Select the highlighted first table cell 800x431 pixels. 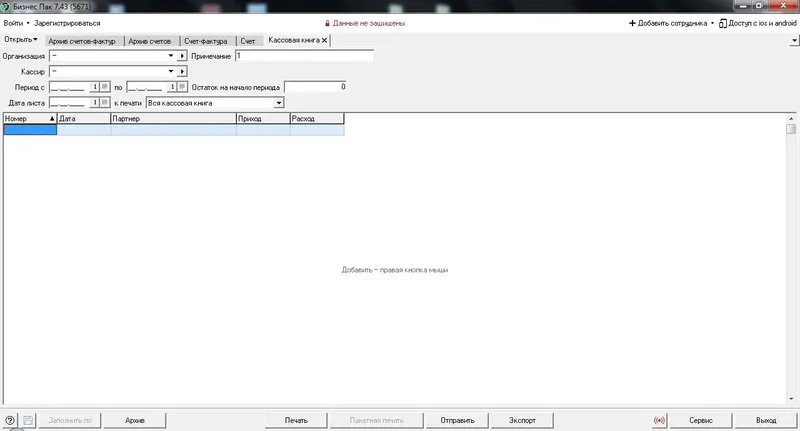pos(30,130)
